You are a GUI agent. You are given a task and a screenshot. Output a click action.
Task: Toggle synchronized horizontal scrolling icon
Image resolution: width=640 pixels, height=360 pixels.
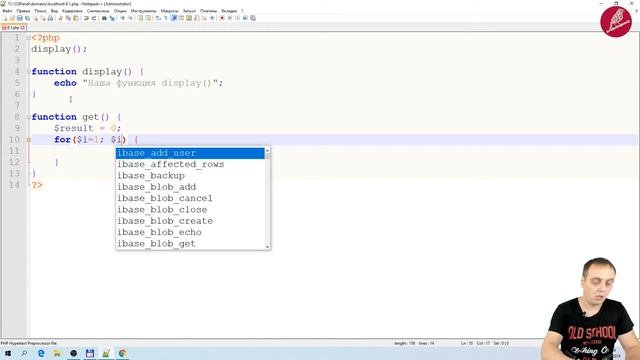(x=148, y=18)
